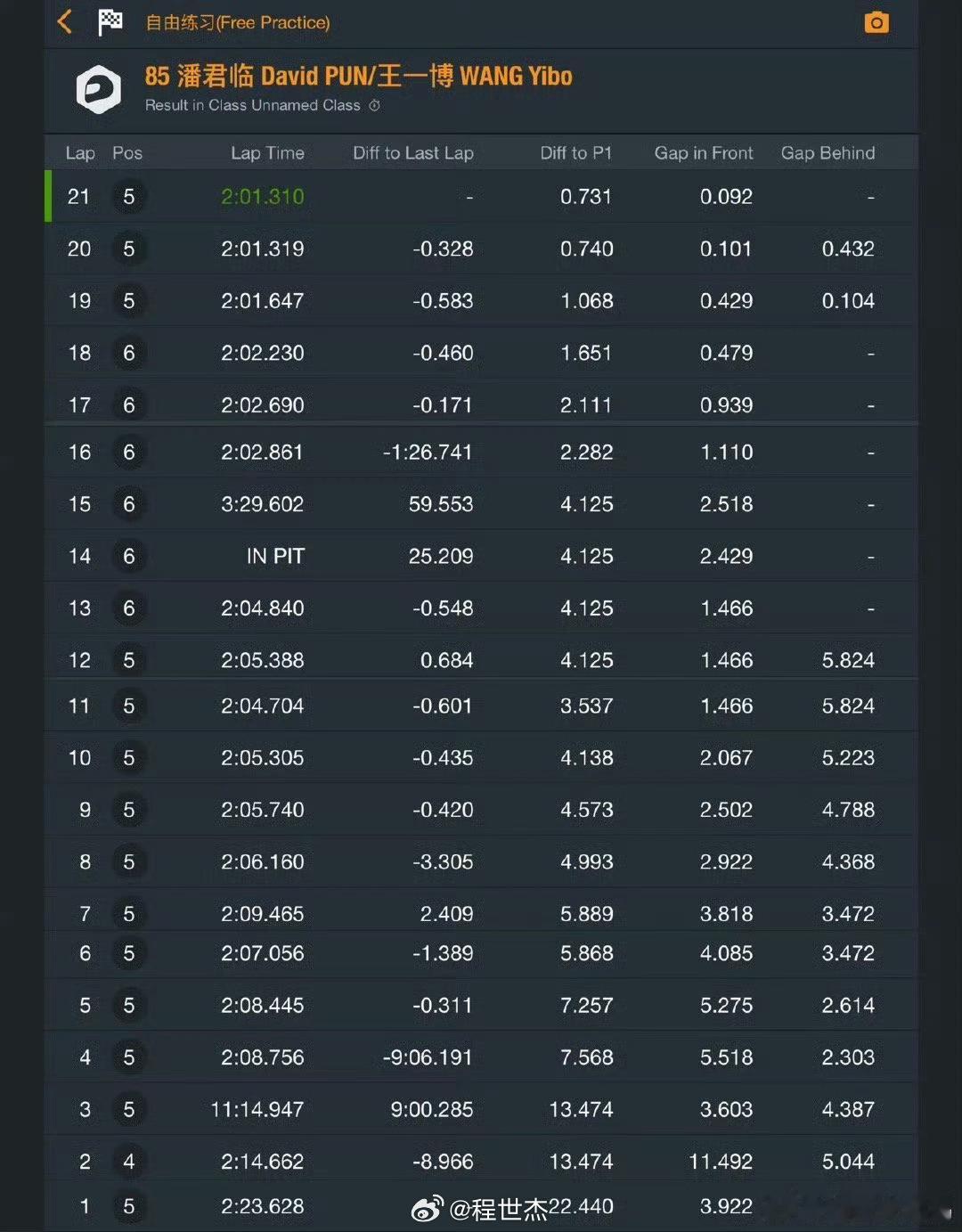Select the driver name David PUN/WANG Yibo
The height and width of the screenshot is (1232, 962).
click(358, 76)
